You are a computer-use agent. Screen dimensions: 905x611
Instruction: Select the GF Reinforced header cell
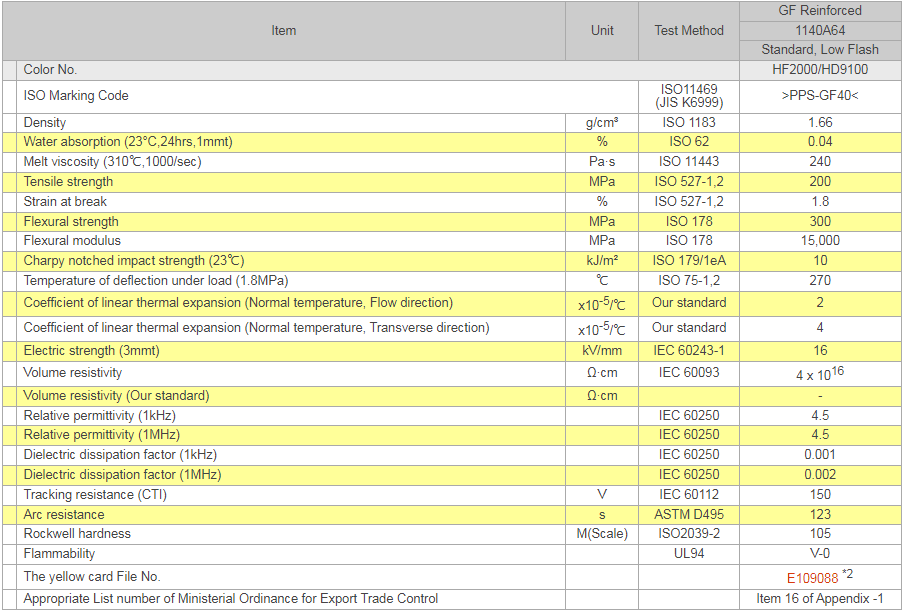820,11
